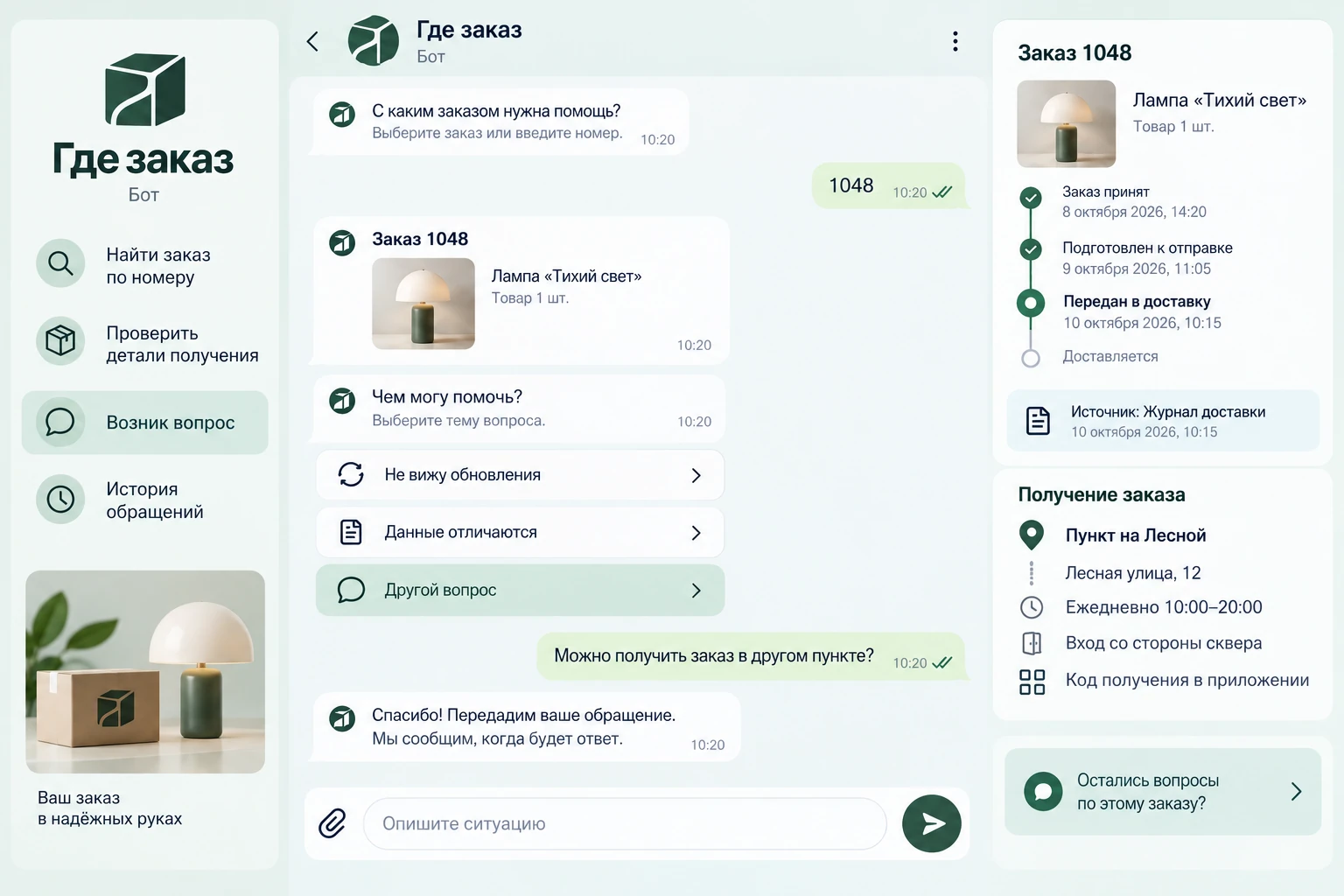Click the QR grid icon beside 'Код получения в приложении'

pos(1032,682)
